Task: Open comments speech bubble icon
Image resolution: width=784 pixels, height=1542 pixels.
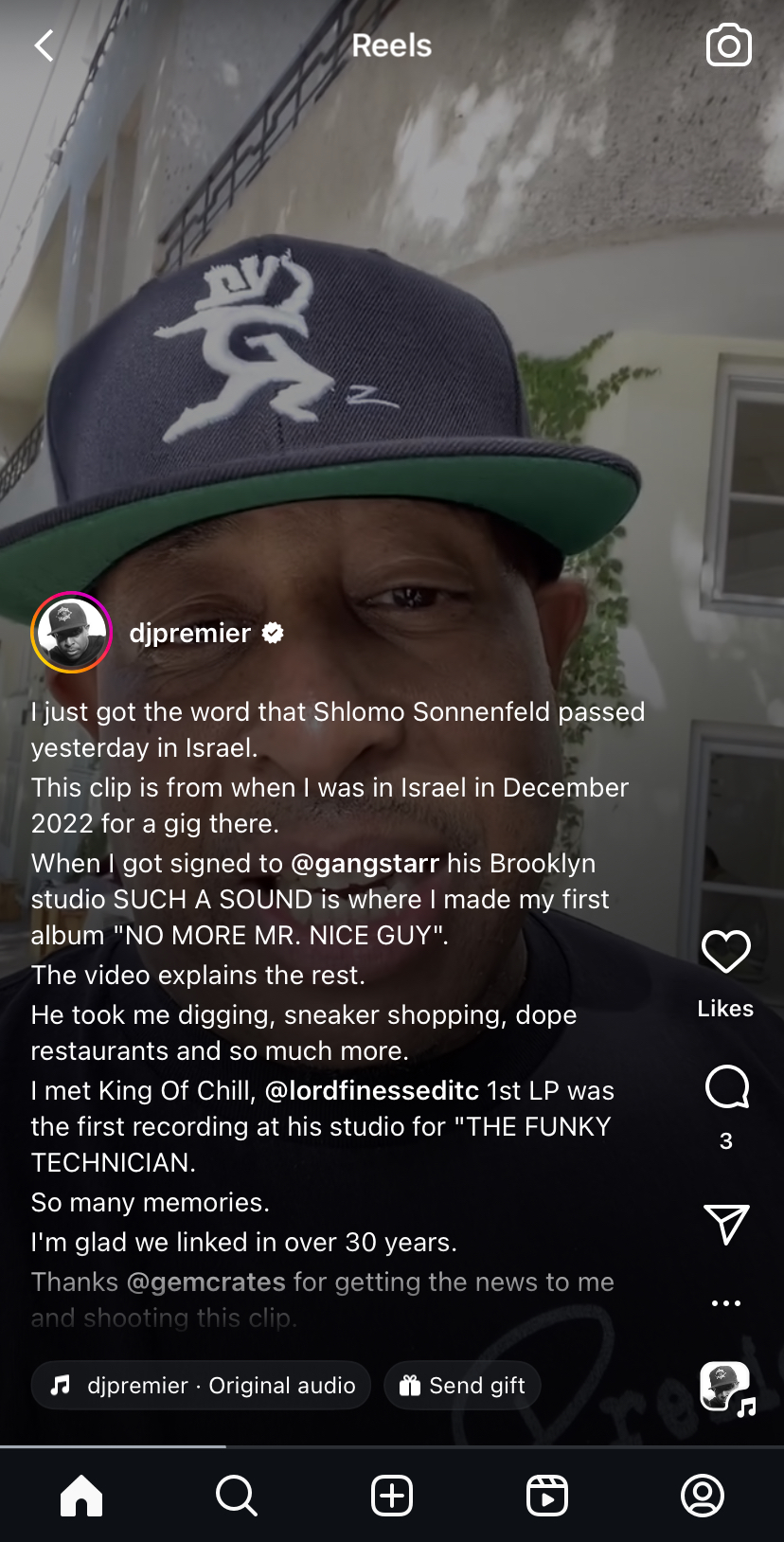Action: (x=726, y=1086)
